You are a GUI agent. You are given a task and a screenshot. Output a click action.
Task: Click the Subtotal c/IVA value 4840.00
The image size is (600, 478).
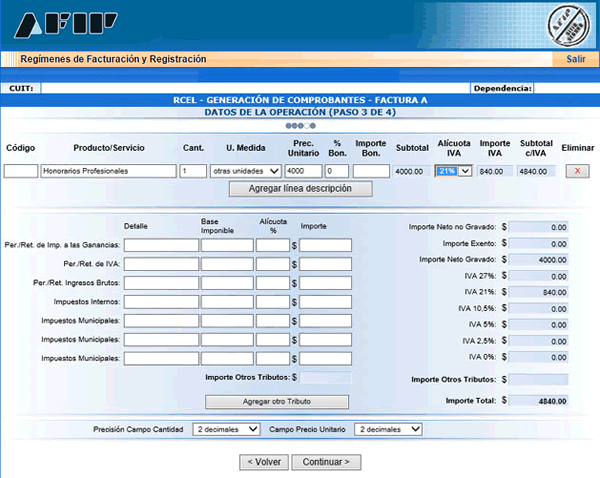pos(536,171)
